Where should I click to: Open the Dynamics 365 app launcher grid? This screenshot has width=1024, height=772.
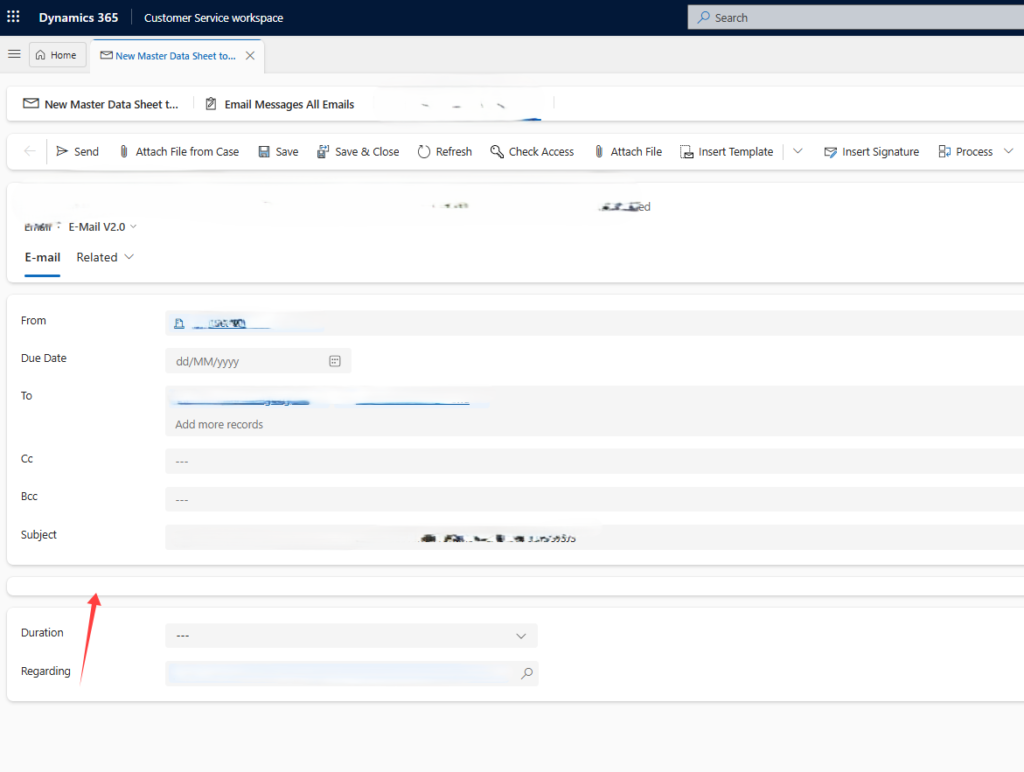click(x=13, y=17)
